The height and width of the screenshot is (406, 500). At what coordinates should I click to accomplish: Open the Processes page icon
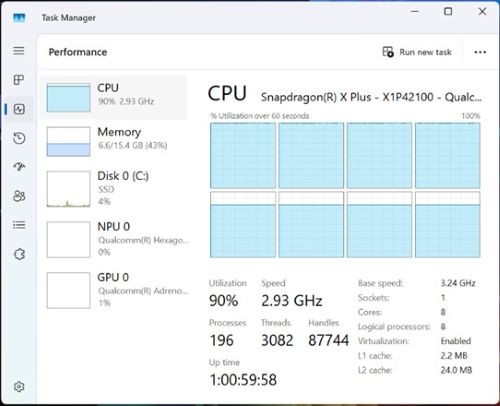tap(19, 80)
